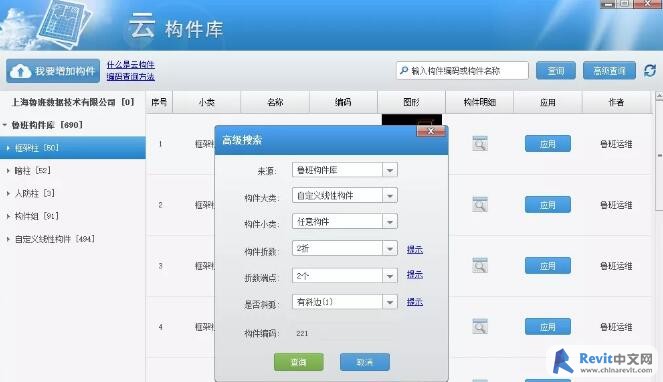This screenshot has width=663, height=382.
Task: Open component details magnifier in row 2
Action: (480, 204)
